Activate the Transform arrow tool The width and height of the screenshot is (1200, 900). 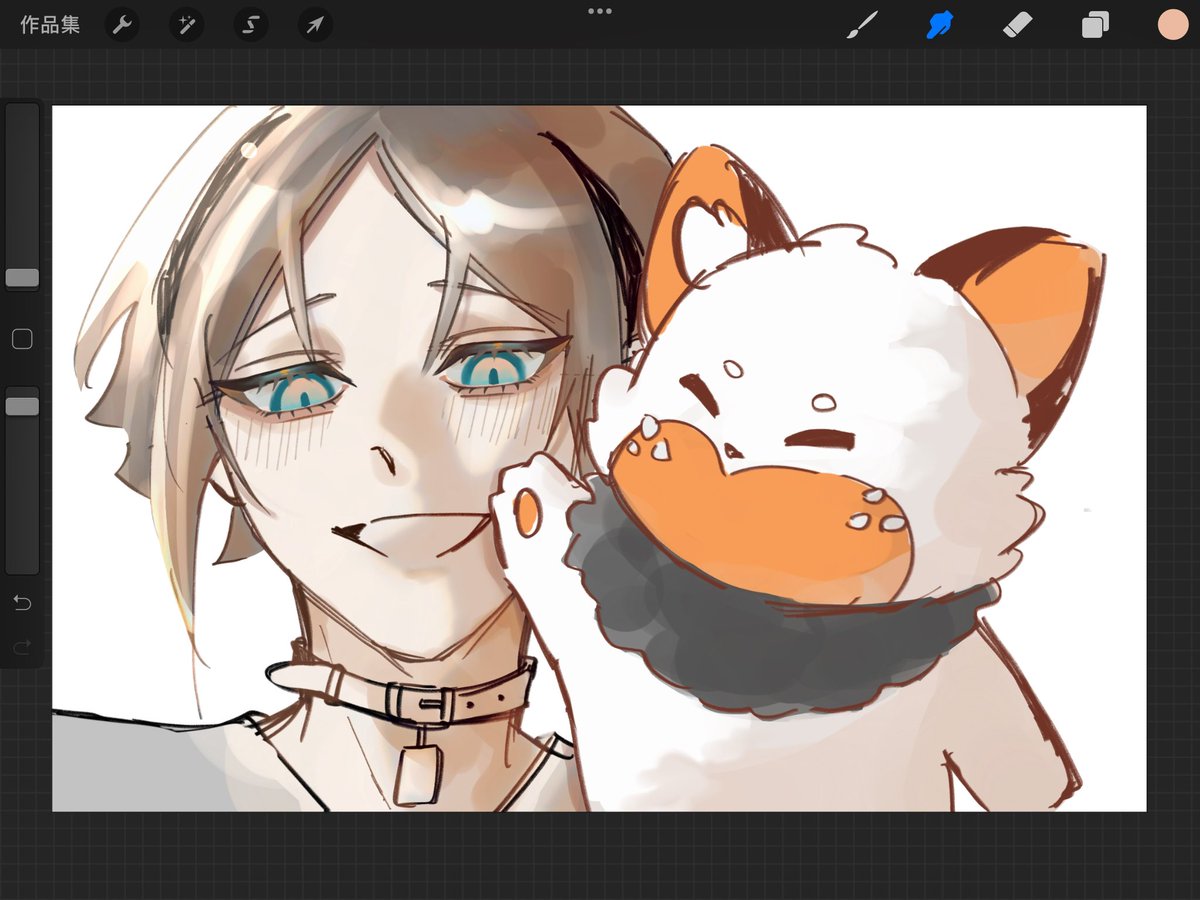315,25
